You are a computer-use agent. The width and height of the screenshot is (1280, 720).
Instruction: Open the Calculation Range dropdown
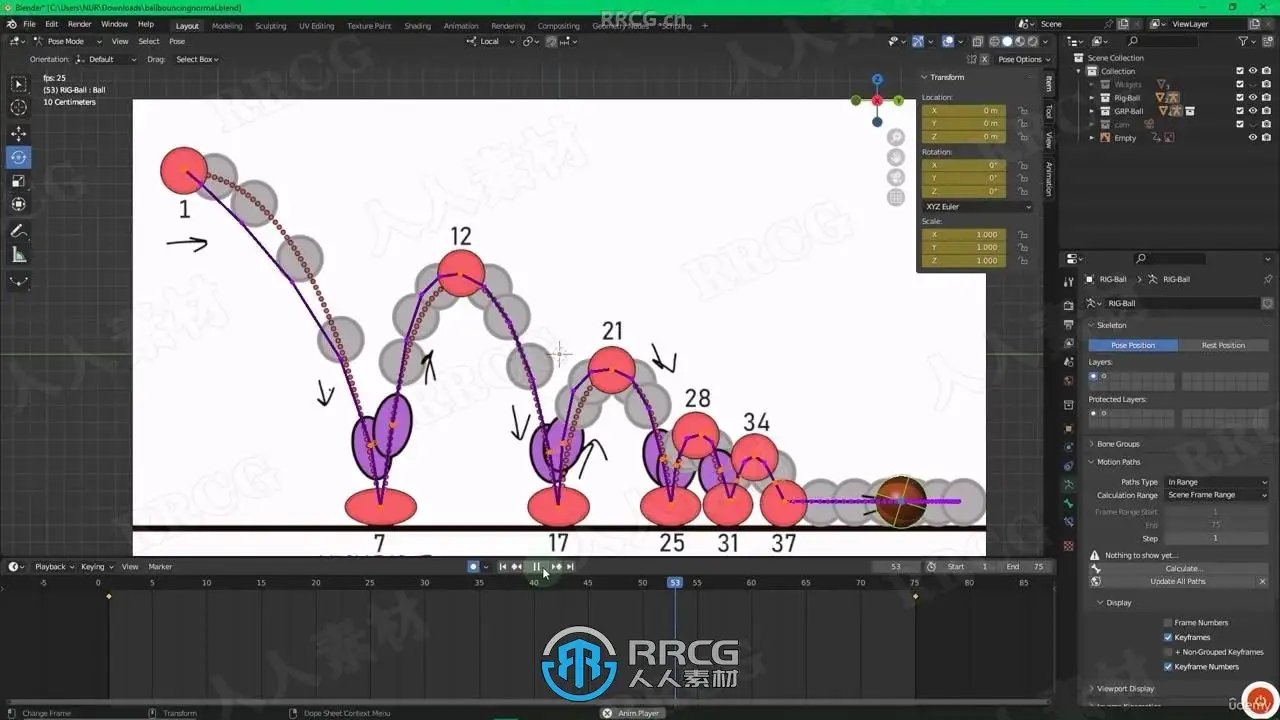coord(1217,495)
